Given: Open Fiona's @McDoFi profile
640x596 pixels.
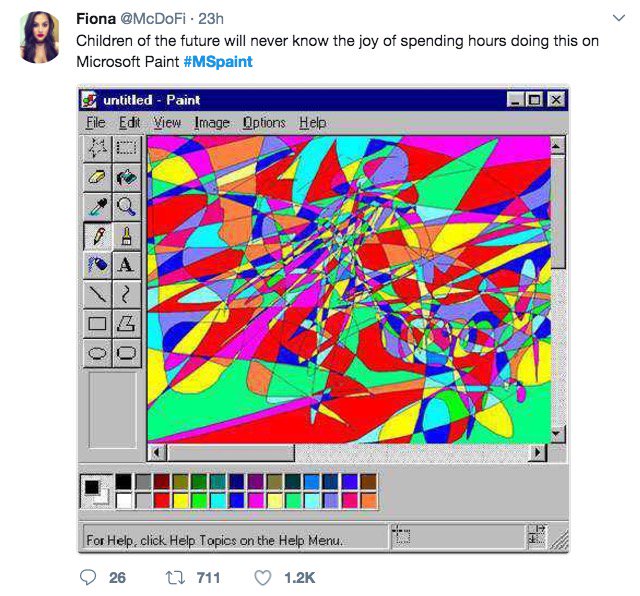Looking at the screenshot, I should [151, 19].
